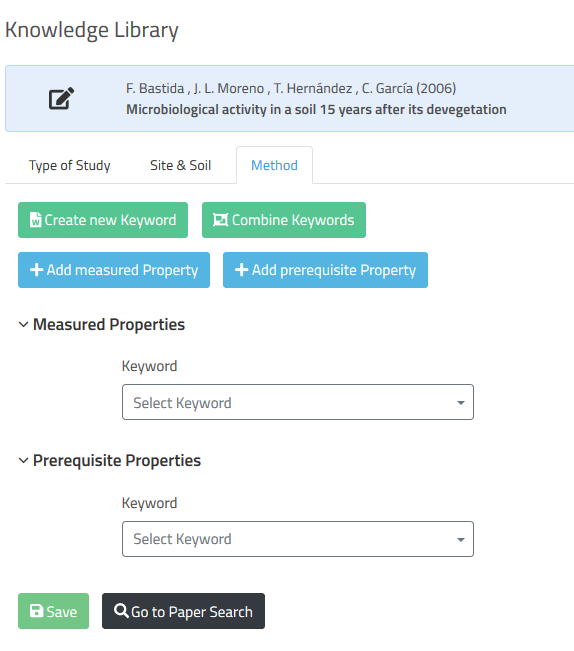Viewport: 574px width, 651px height.
Task: Click the magnifier icon on Go to Paper Search
Action: [x=121, y=611]
